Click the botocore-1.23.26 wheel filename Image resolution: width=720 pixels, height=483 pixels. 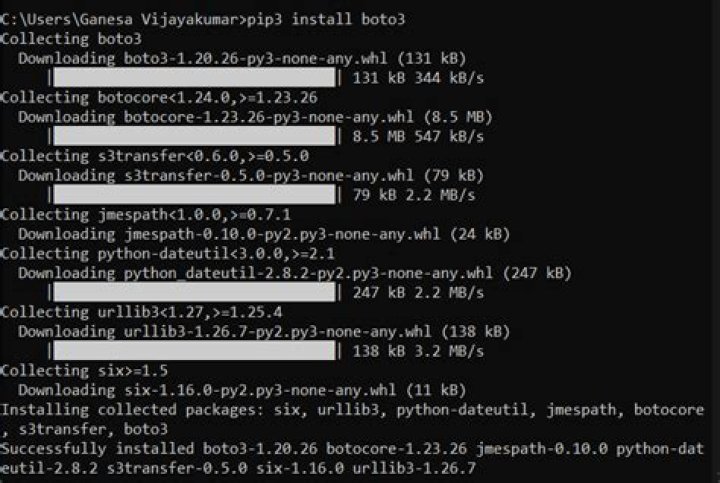(269, 117)
